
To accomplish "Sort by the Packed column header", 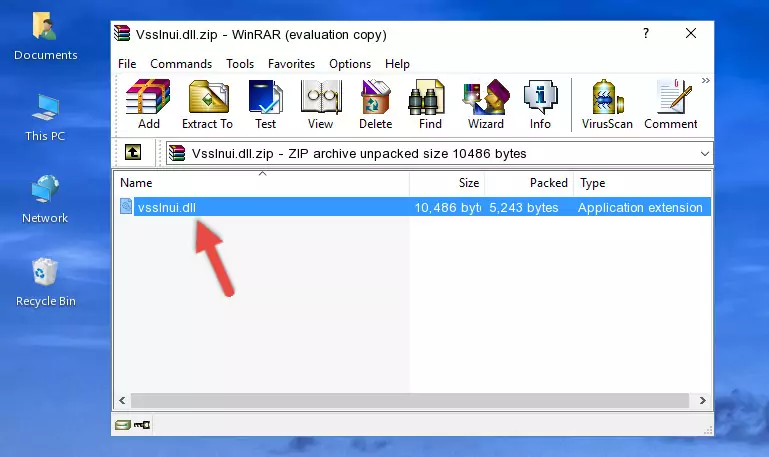I will pyautogui.click(x=529, y=183).
